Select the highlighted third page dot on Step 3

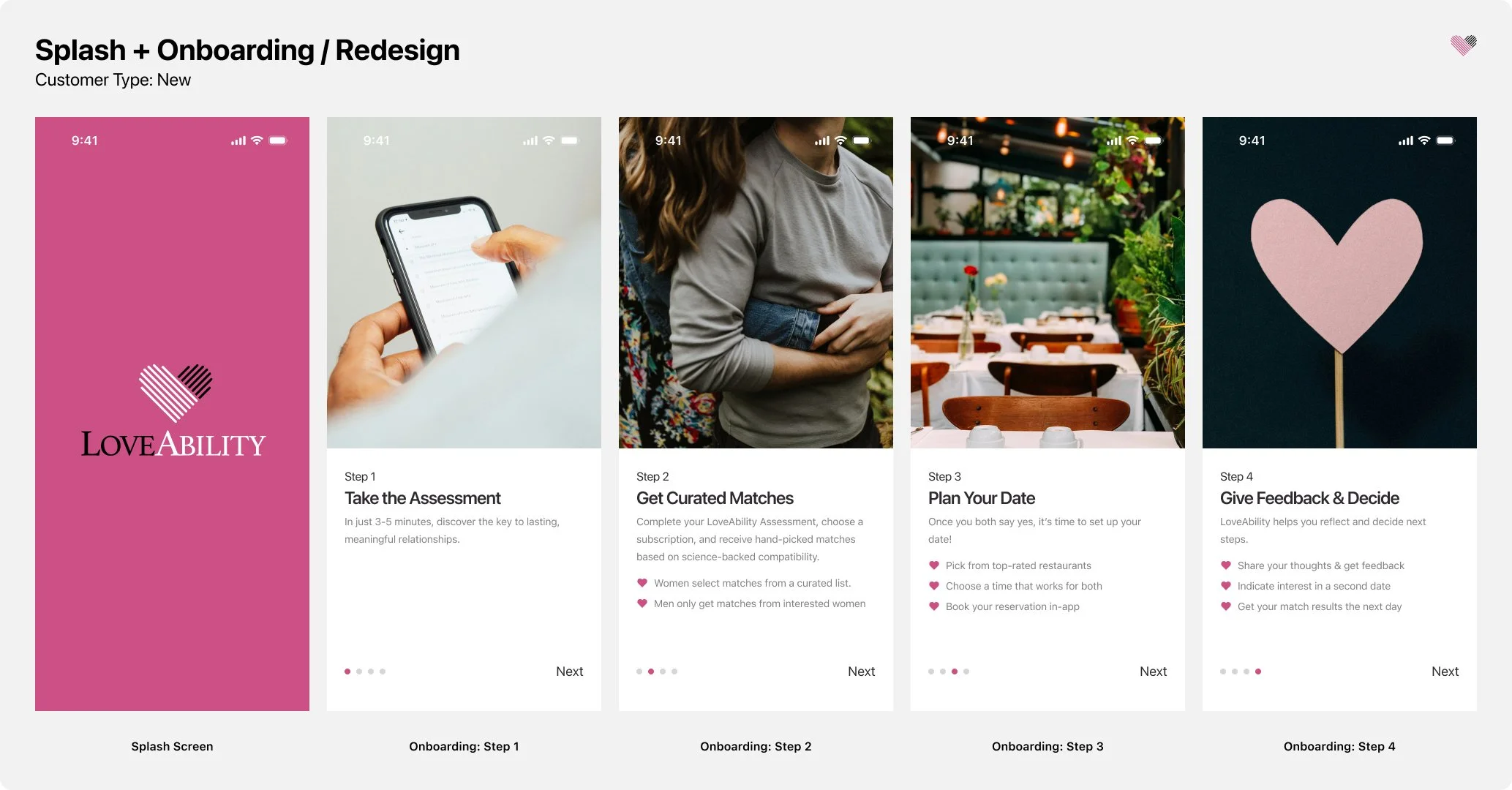(x=955, y=671)
